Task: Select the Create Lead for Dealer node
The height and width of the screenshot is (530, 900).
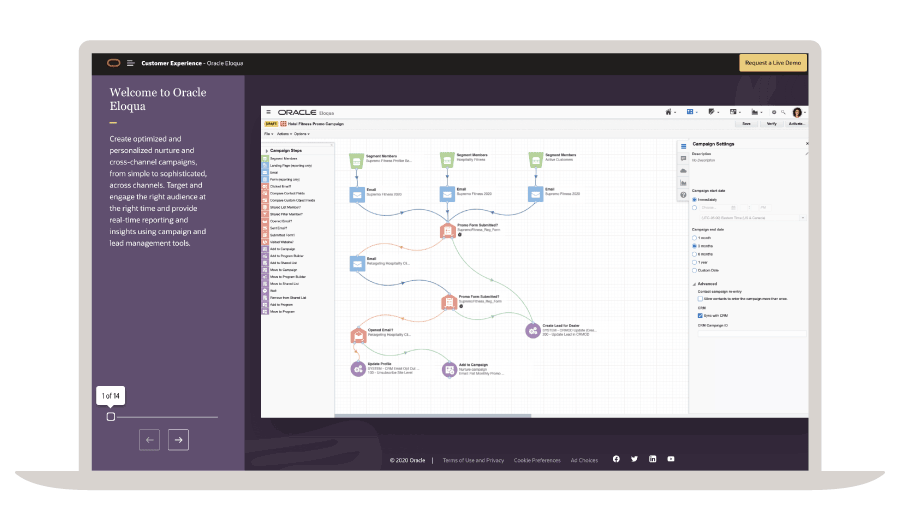Action: point(533,331)
